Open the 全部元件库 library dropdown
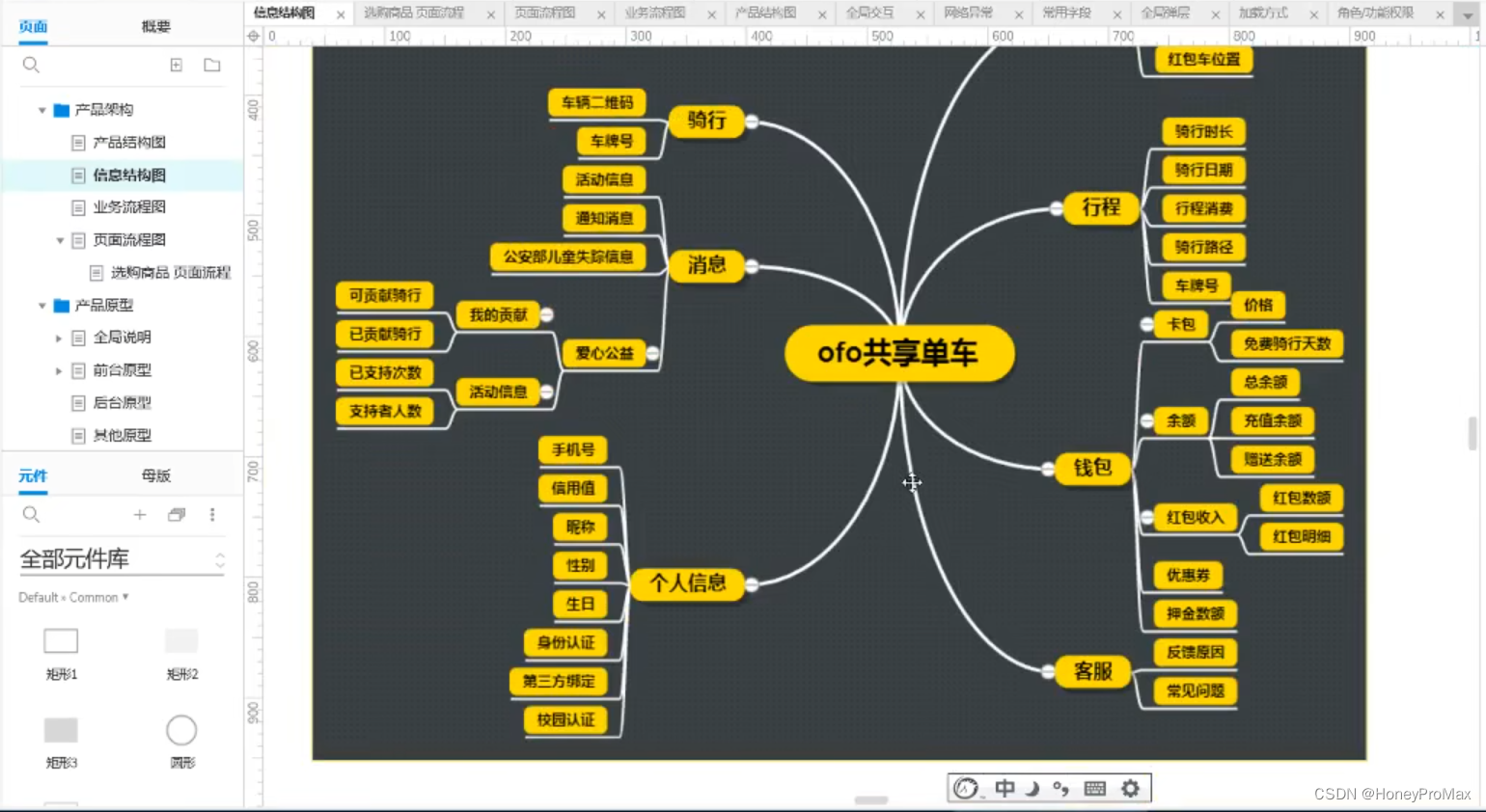1486x812 pixels. [x=122, y=559]
